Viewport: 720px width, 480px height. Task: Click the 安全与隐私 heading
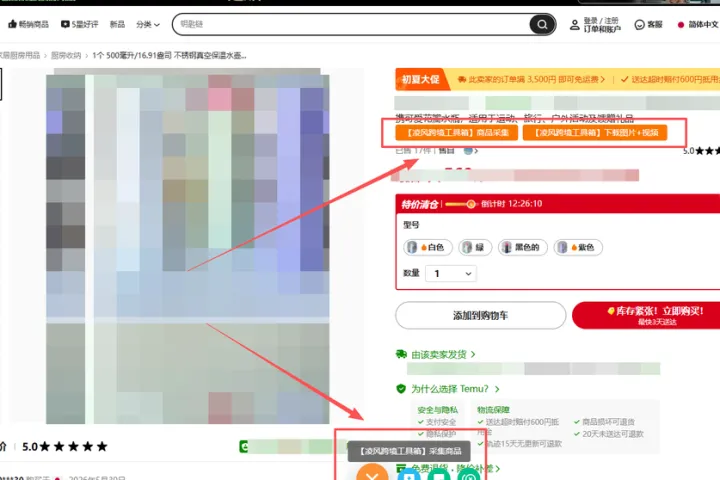[438, 410]
